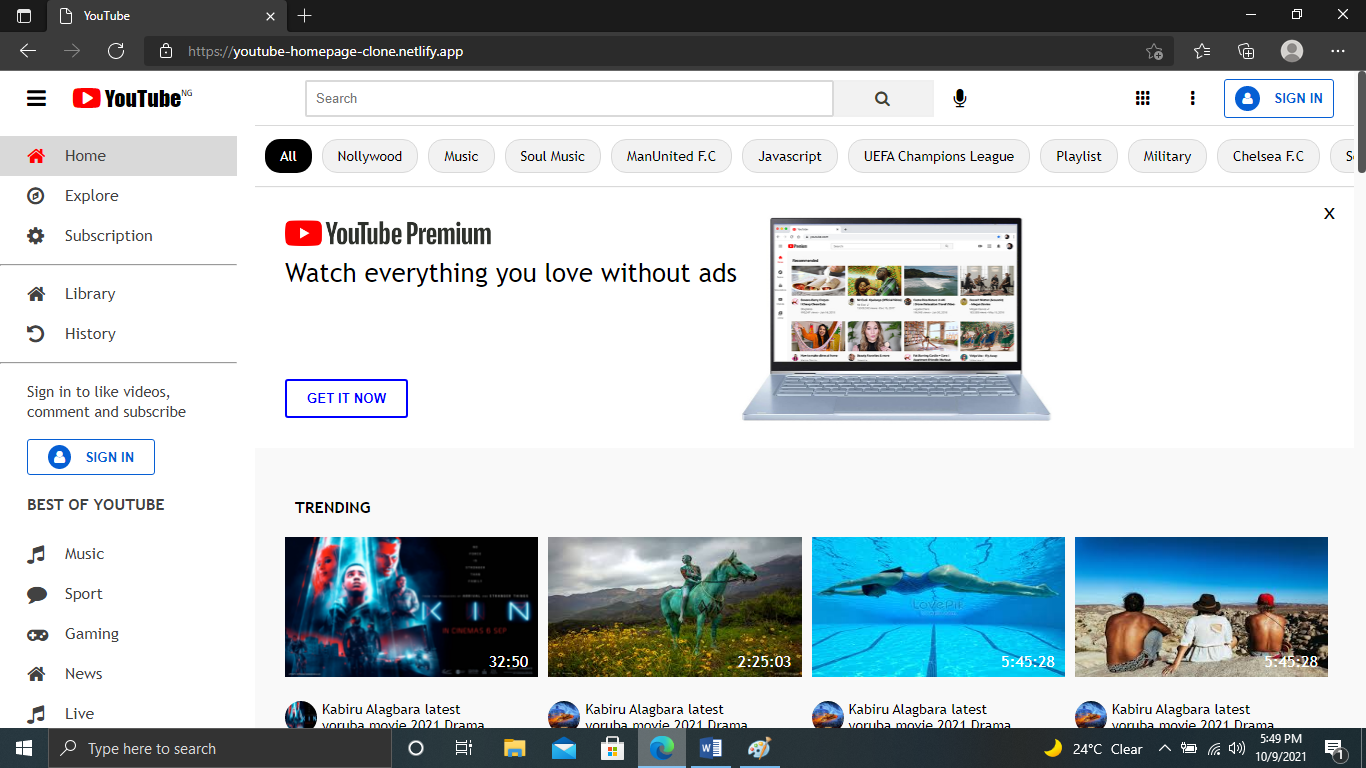
Task: Select the UEFA Champions League chip
Action: pyautogui.click(x=939, y=156)
